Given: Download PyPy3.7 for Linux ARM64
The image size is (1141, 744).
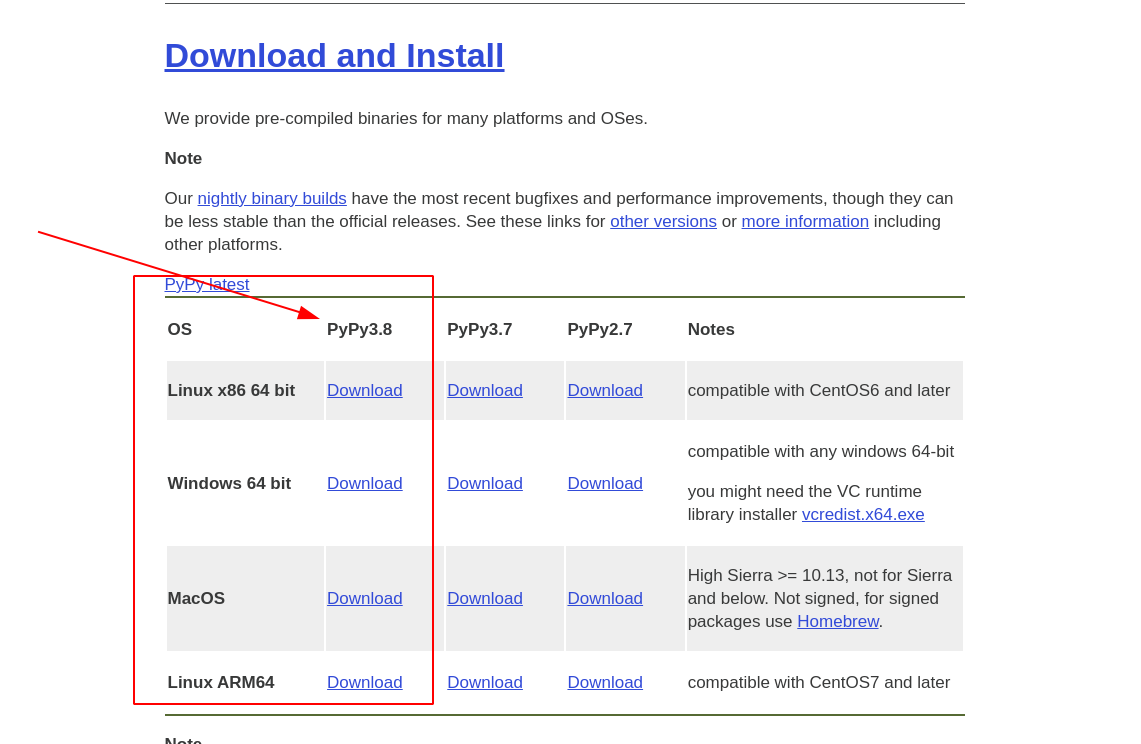Looking at the screenshot, I should click(x=485, y=683).
